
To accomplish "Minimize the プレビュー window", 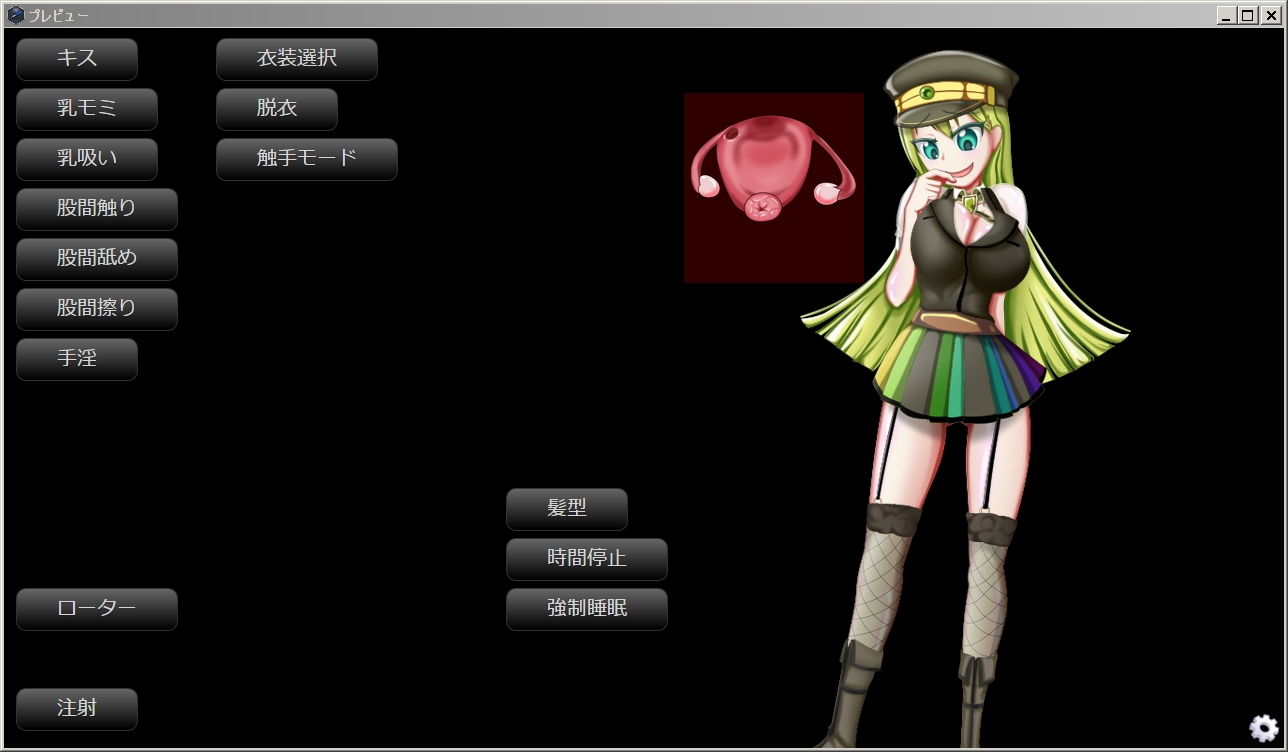I will point(1227,15).
